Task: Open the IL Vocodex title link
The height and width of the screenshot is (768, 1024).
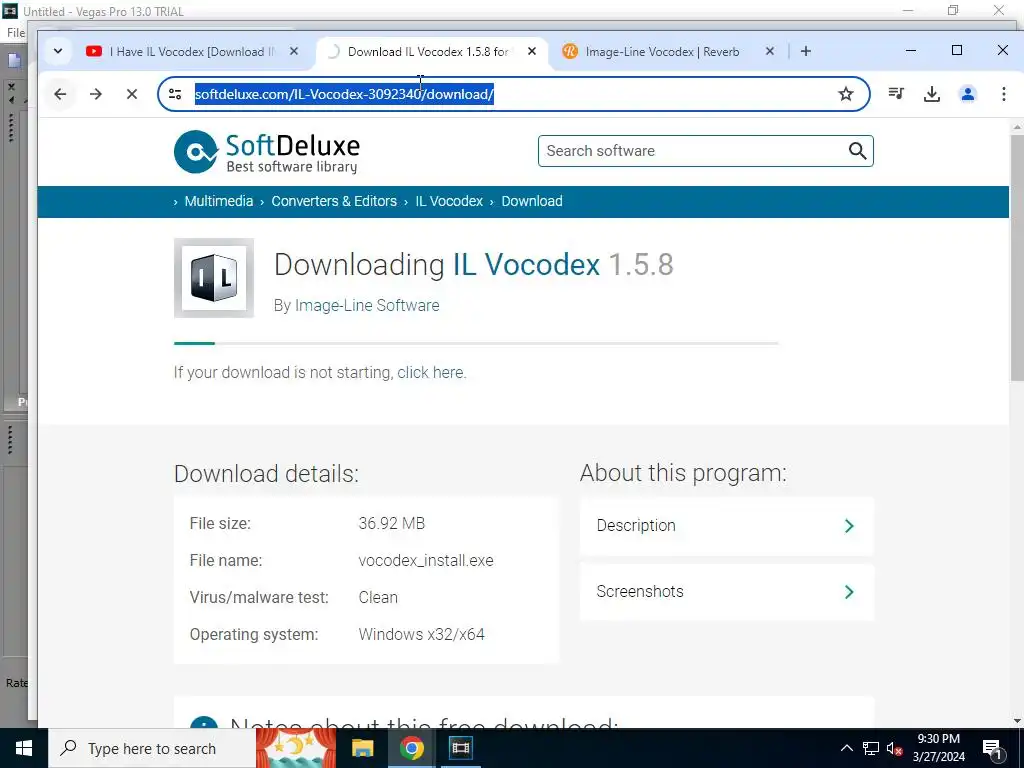Action: 526,264
